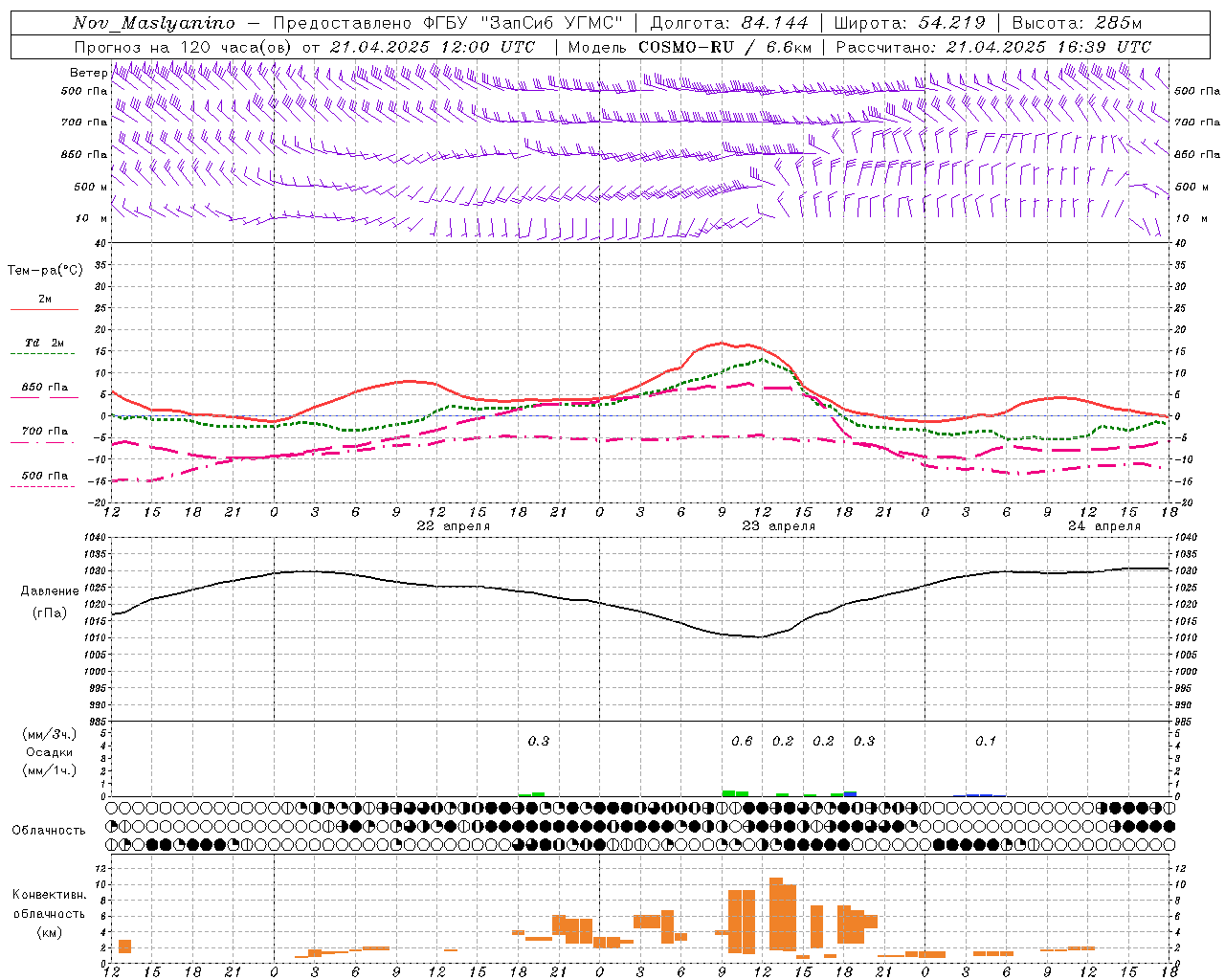Screen dimensions: 1225x980
Task: Click the Ветер label of the wind panel
Action: coord(89,73)
